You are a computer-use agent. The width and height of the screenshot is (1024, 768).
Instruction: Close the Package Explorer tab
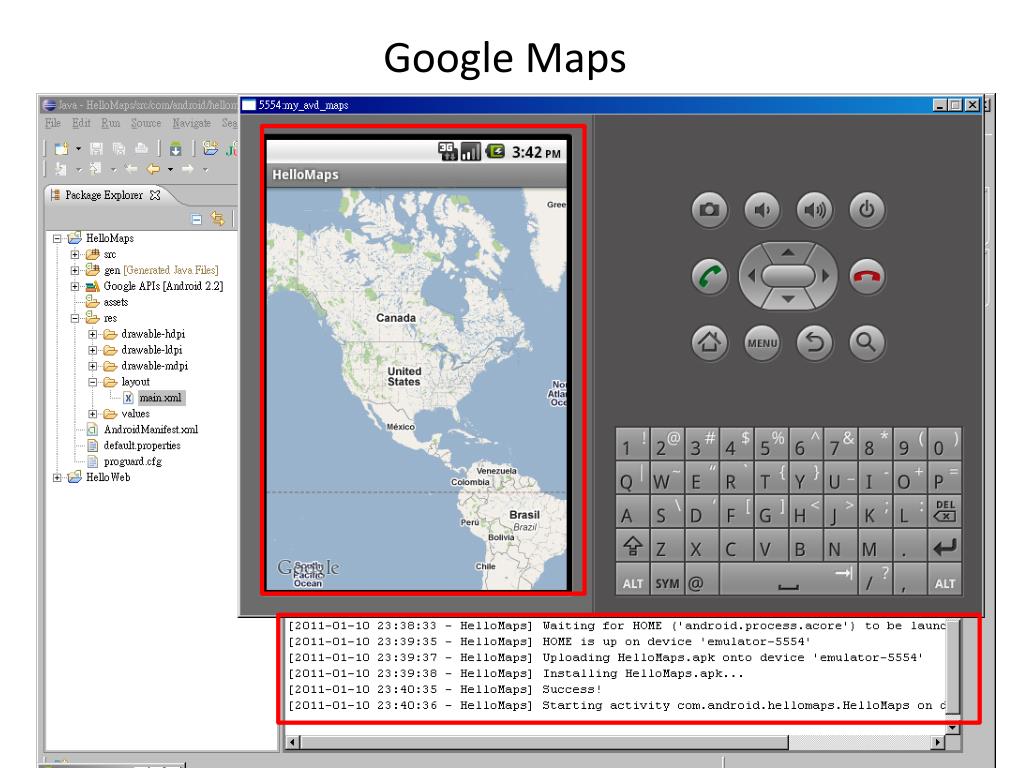click(155, 195)
